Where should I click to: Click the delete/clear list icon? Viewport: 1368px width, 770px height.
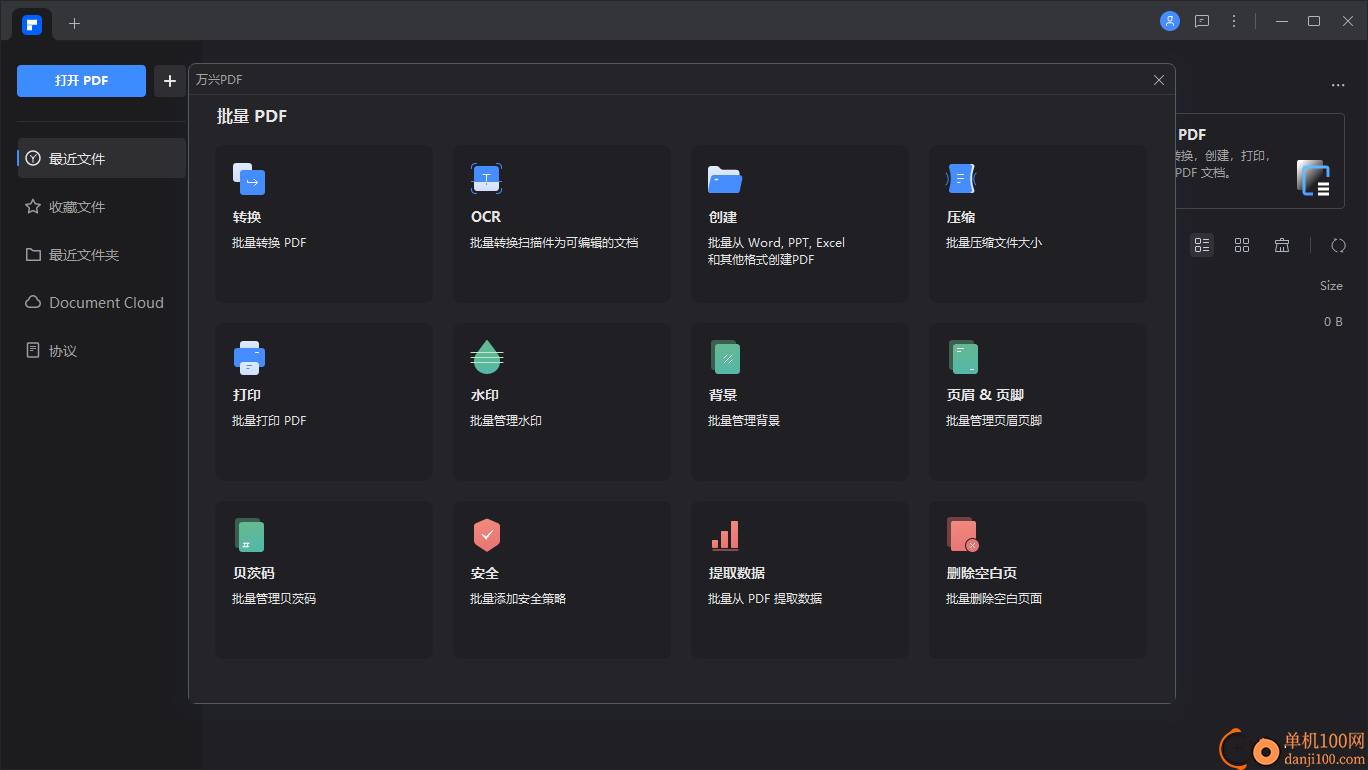(x=1282, y=245)
